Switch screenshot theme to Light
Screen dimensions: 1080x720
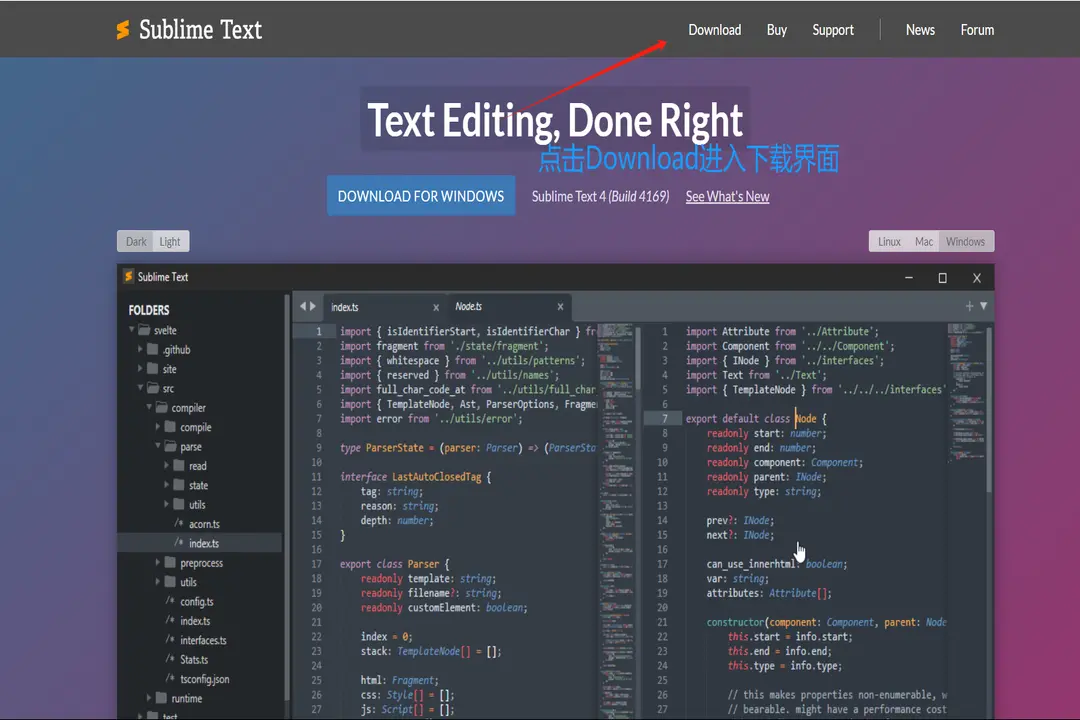point(170,242)
